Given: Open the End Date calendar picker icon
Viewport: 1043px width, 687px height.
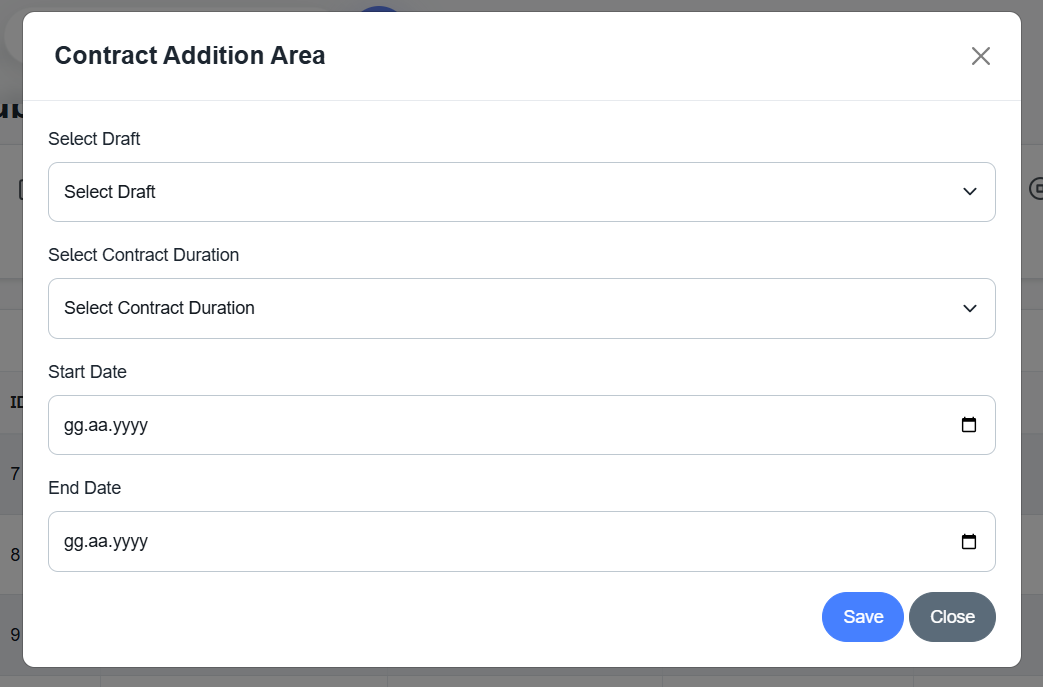Looking at the screenshot, I should 968,542.
